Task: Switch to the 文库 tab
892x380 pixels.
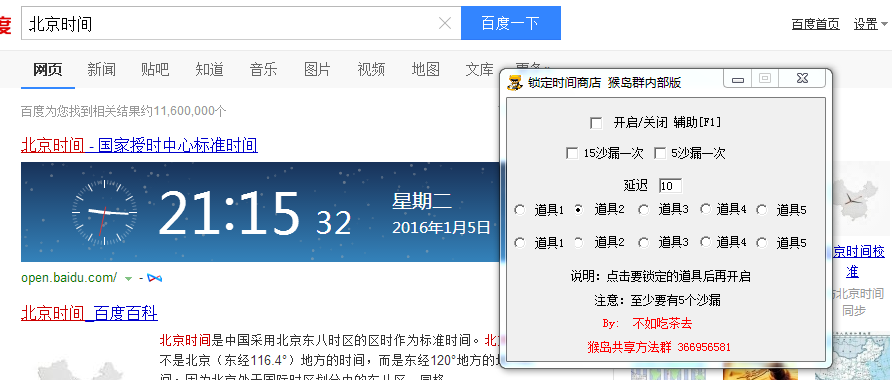Action: [x=480, y=69]
